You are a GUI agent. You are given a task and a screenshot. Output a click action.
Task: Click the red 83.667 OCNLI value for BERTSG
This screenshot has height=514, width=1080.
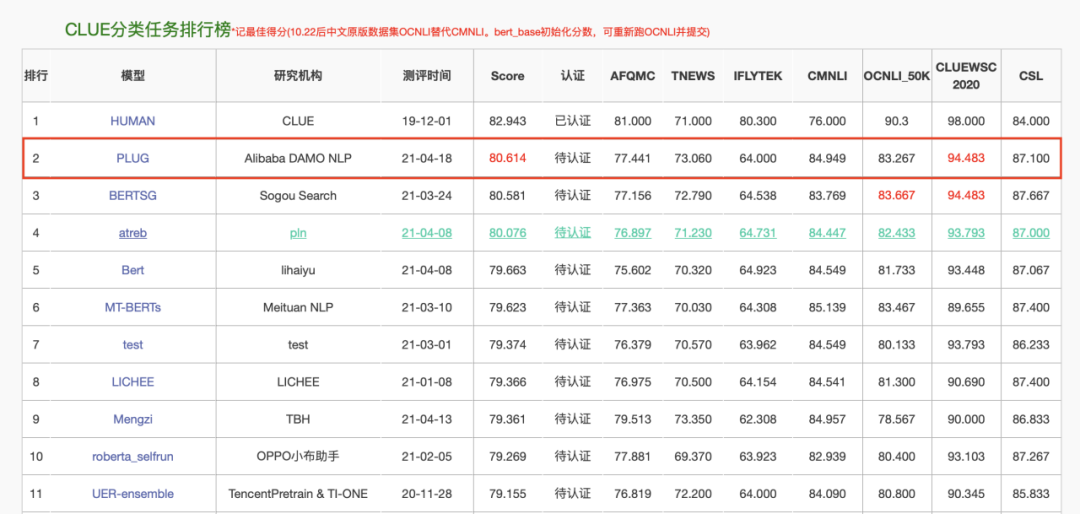point(897,195)
